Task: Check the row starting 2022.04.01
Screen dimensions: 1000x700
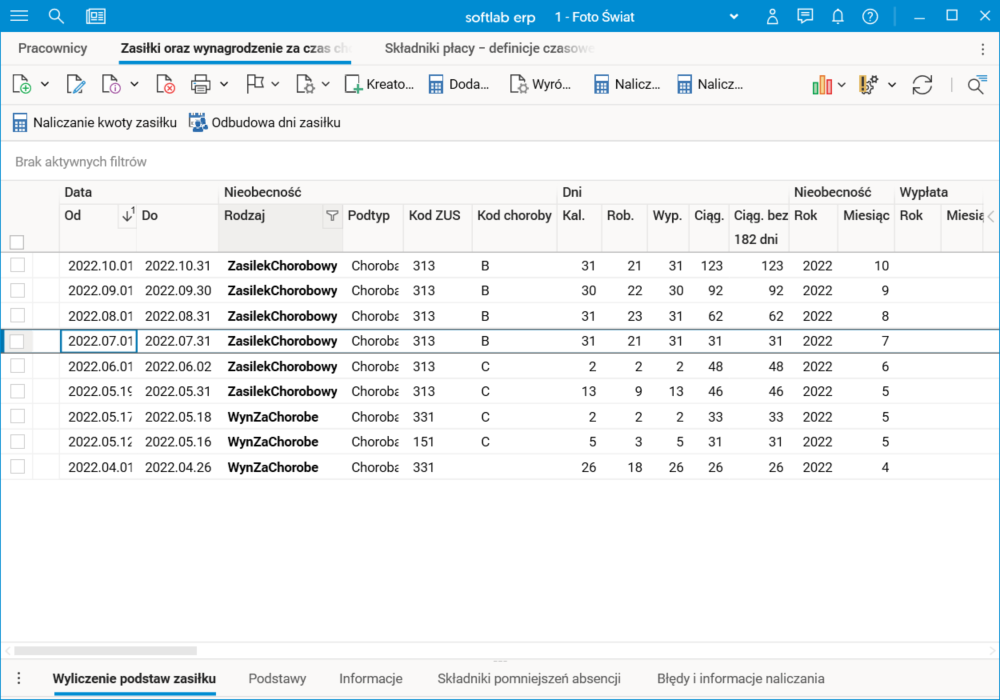Action: pos(17,467)
